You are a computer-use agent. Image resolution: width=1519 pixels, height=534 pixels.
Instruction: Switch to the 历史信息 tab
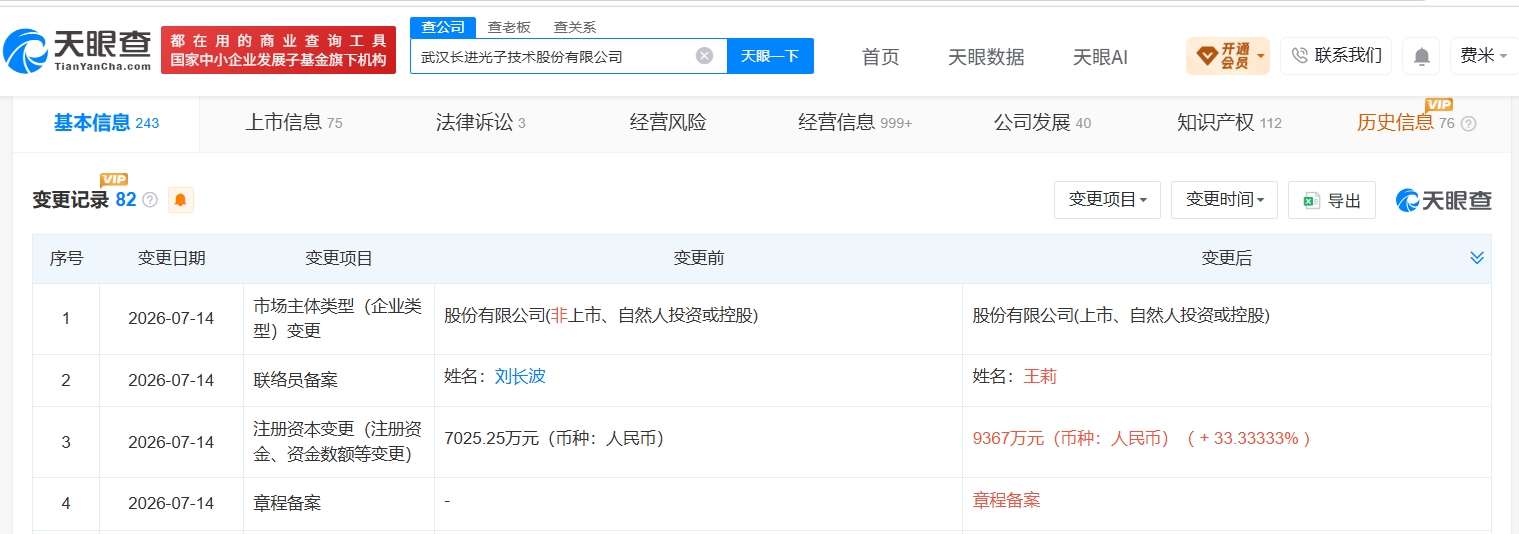click(x=1405, y=123)
